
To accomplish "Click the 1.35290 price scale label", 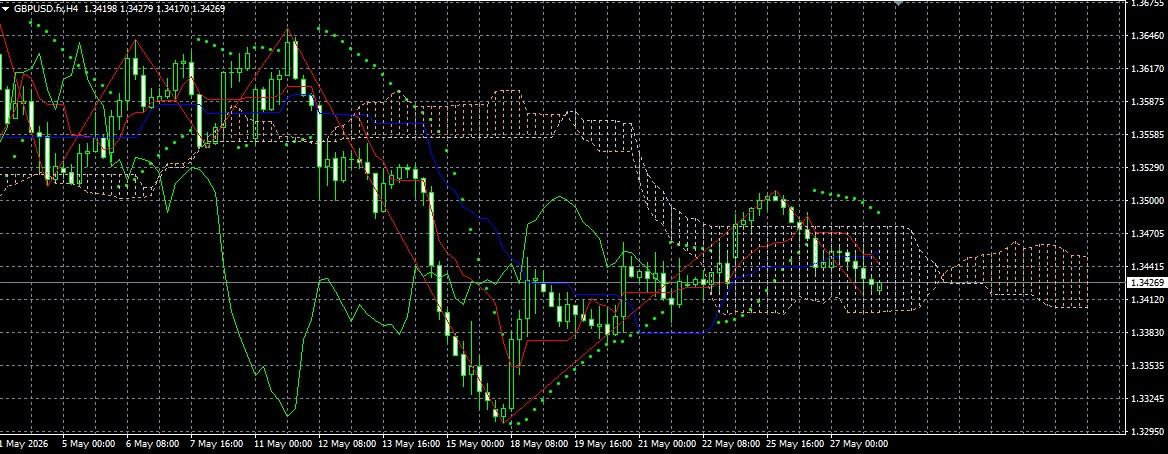I will [1147, 168].
